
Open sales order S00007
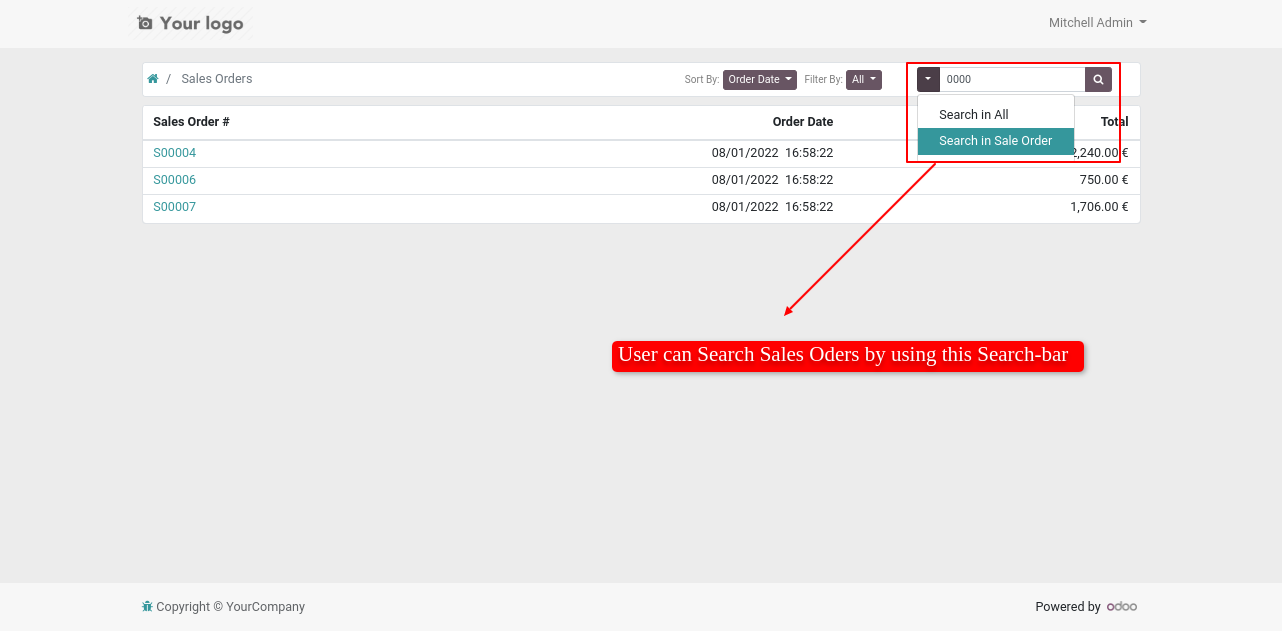tap(174, 207)
